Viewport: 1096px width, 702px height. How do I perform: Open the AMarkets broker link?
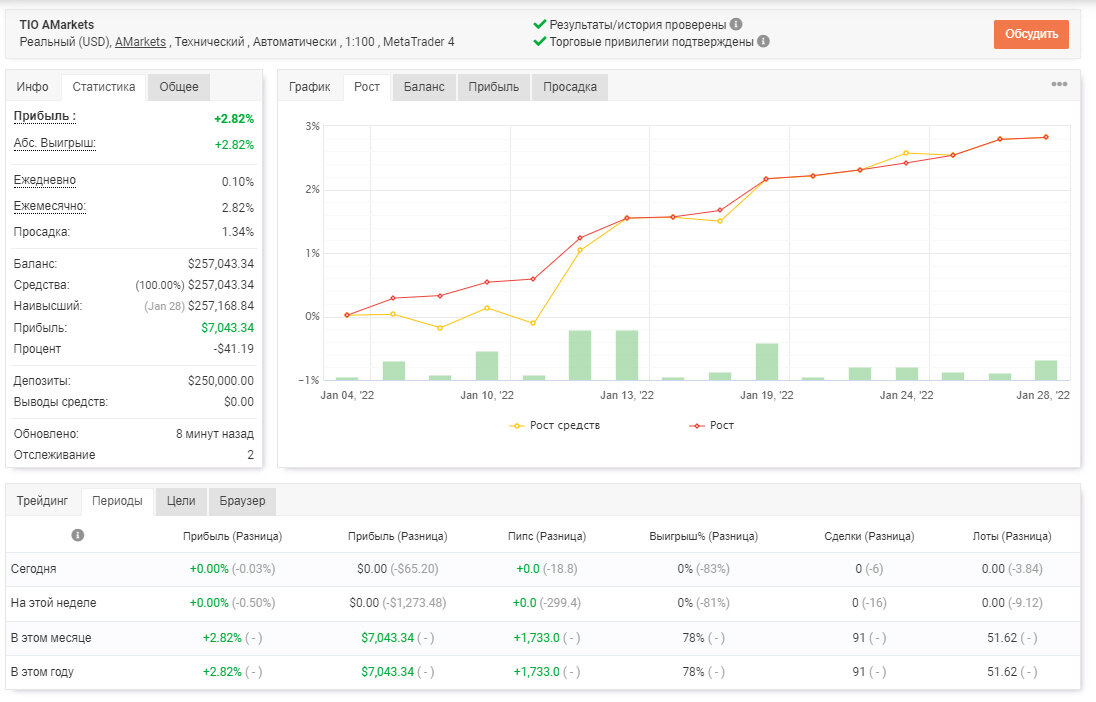click(140, 42)
